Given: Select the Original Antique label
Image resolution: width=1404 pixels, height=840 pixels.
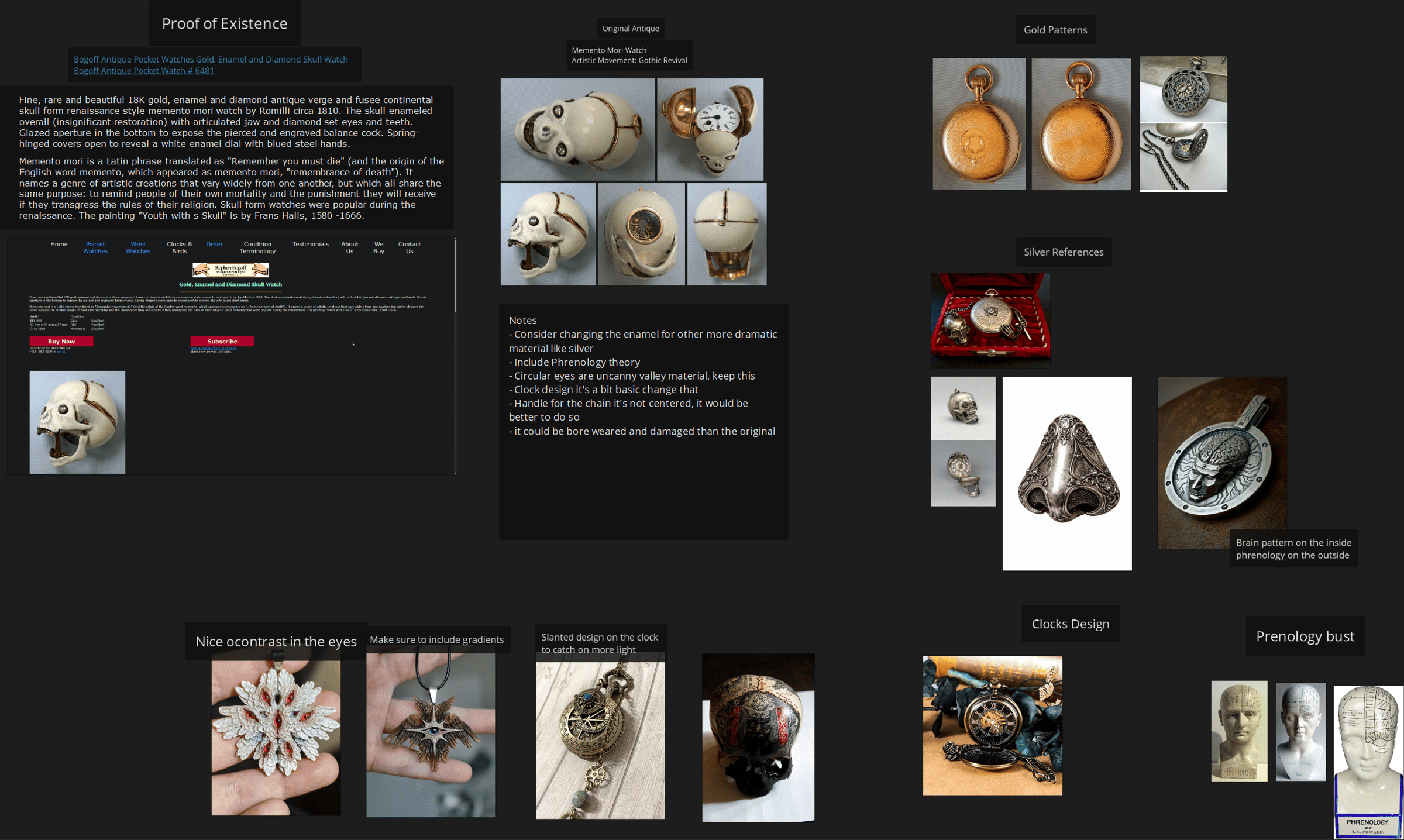Looking at the screenshot, I should [x=631, y=28].
